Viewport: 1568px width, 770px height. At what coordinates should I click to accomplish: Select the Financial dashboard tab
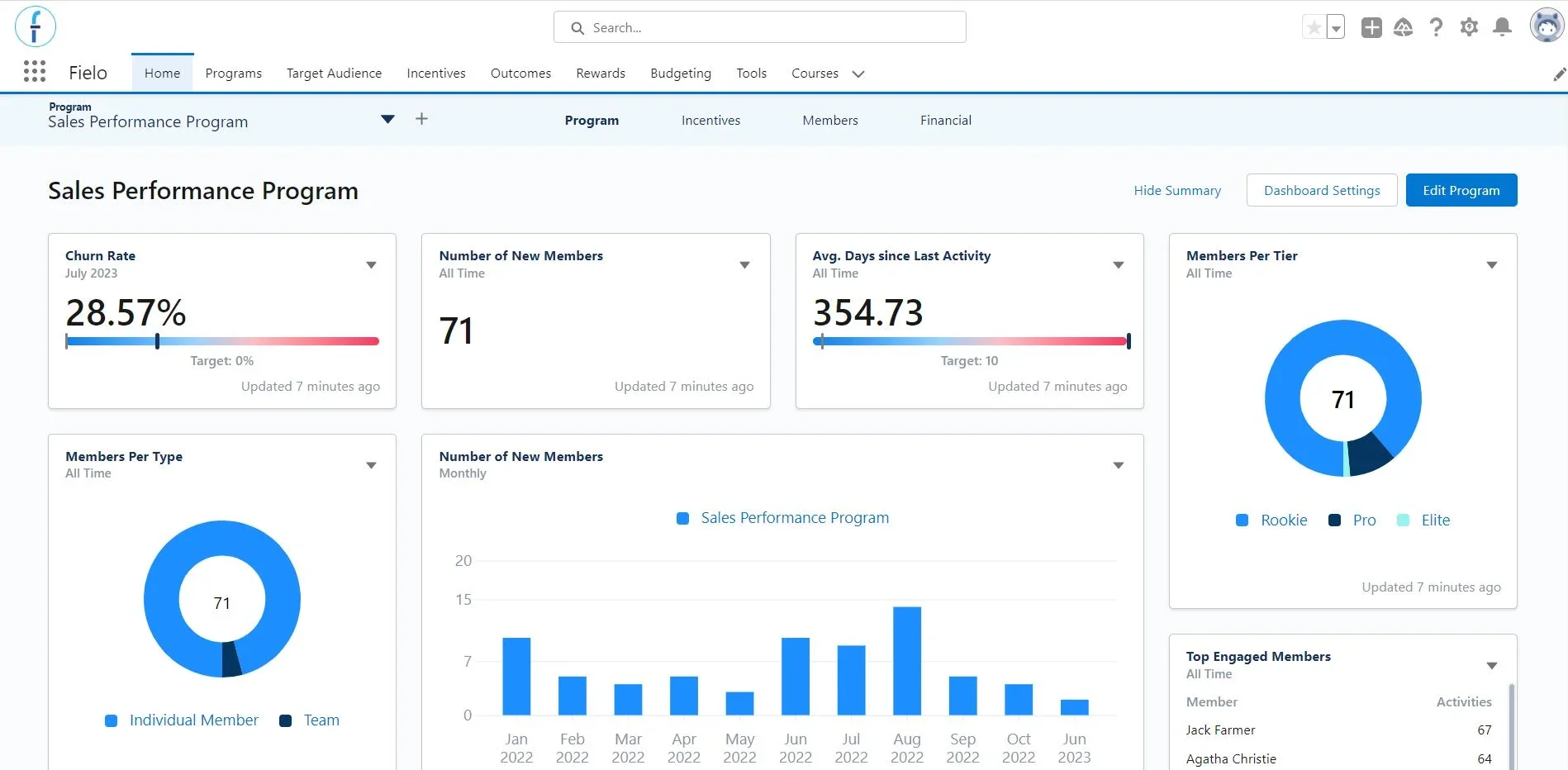tap(945, 121)
